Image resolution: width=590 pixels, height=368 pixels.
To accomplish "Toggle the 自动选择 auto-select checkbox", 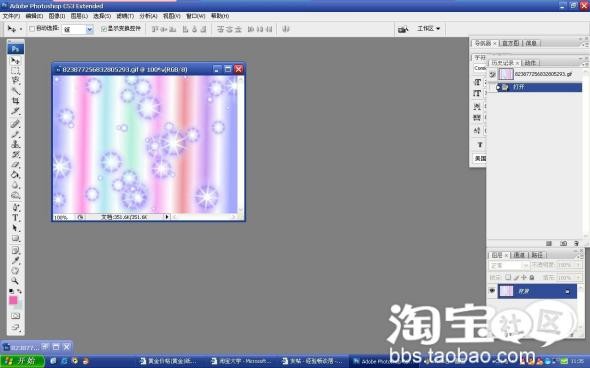I will 32,29.
